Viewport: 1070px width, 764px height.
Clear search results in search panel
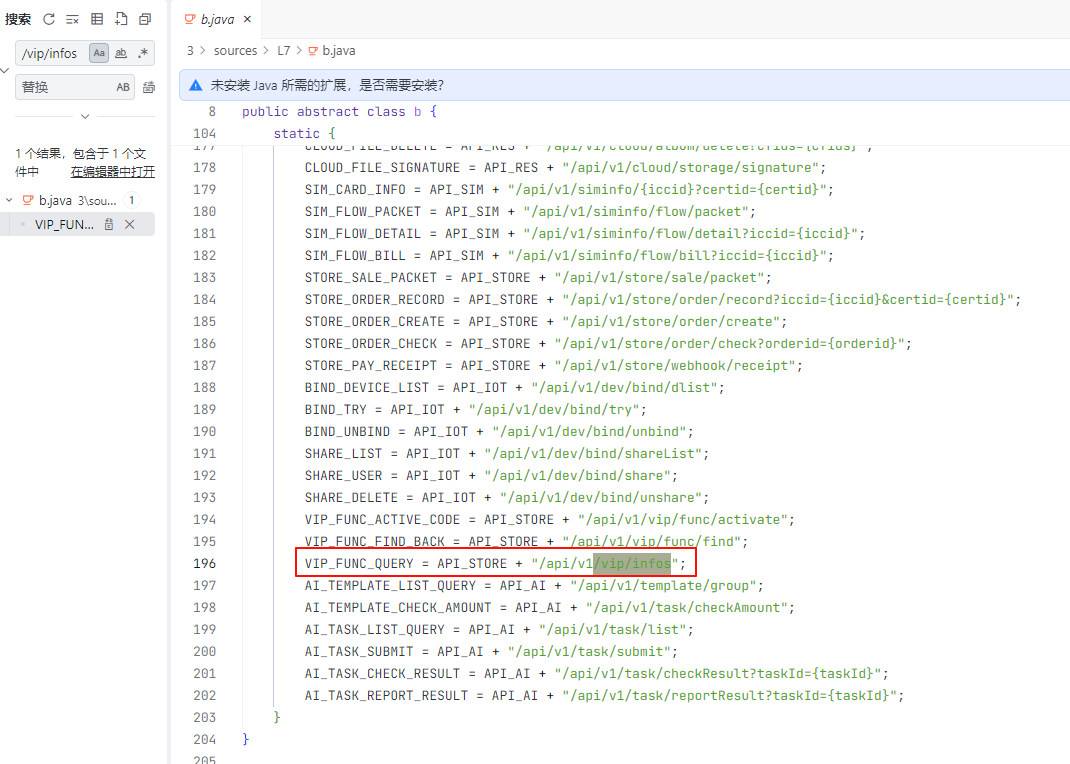[72, 19]
